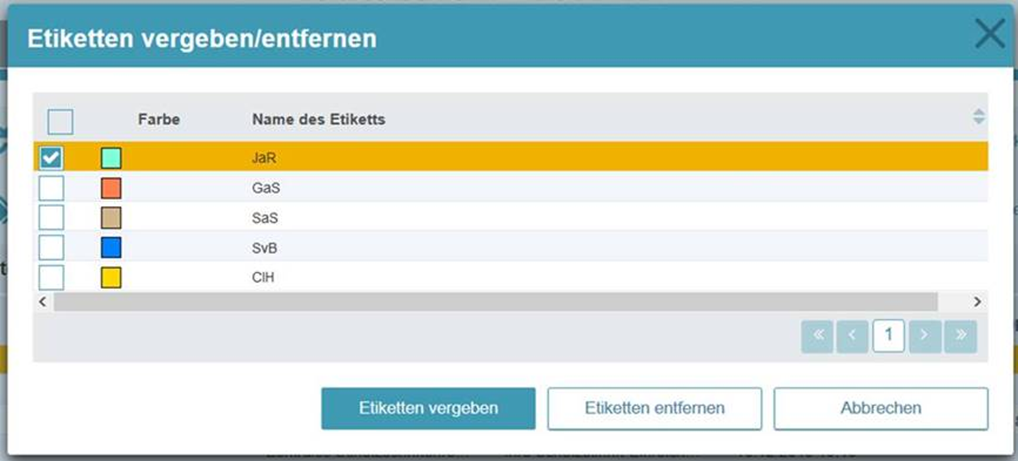Check the GaS label checkbox
The height and width of the screenshot is (461, 1018).
tap(51, 188)
